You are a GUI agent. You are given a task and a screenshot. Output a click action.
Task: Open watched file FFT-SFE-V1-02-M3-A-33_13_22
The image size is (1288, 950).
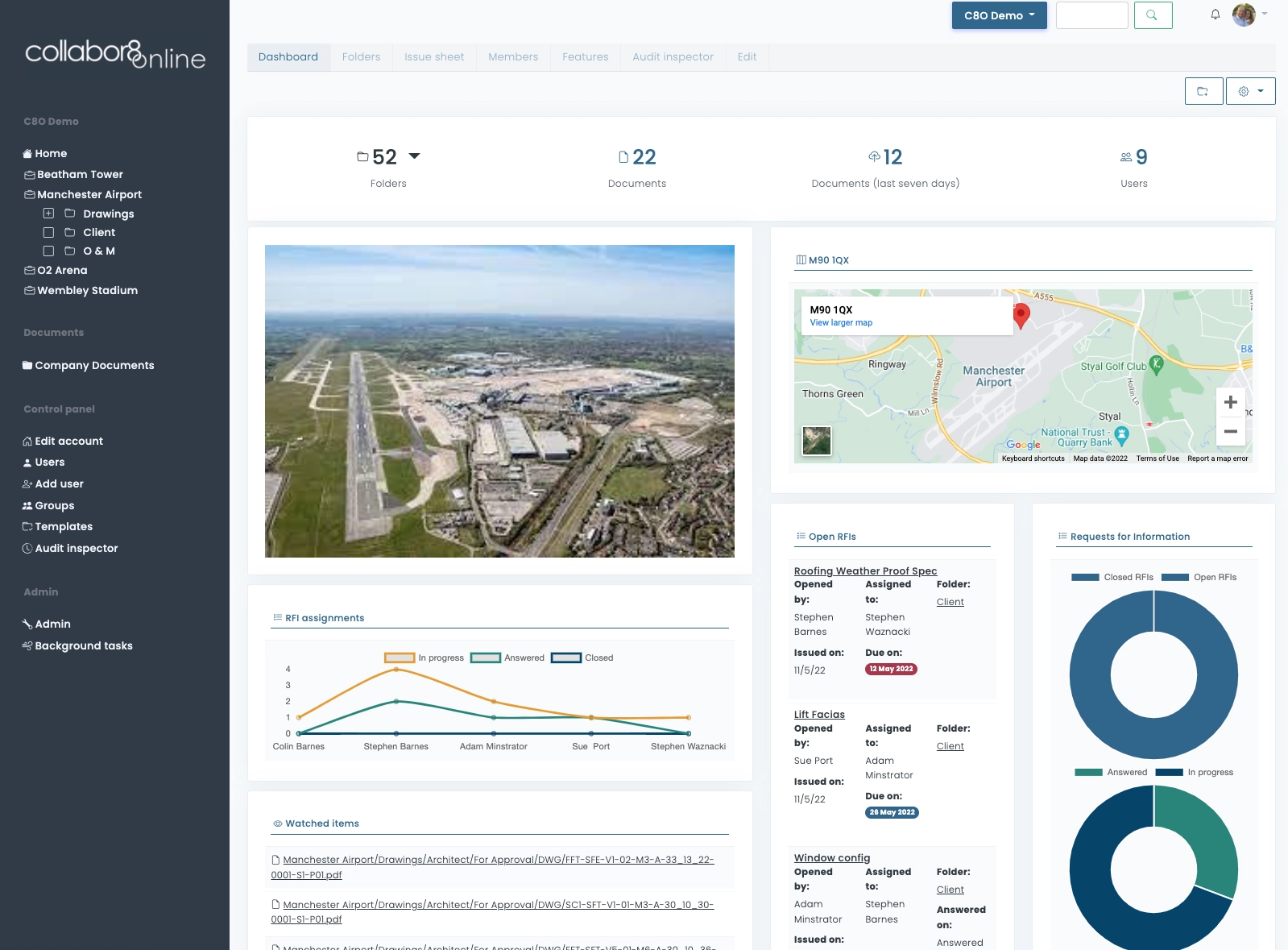point(492,867)
